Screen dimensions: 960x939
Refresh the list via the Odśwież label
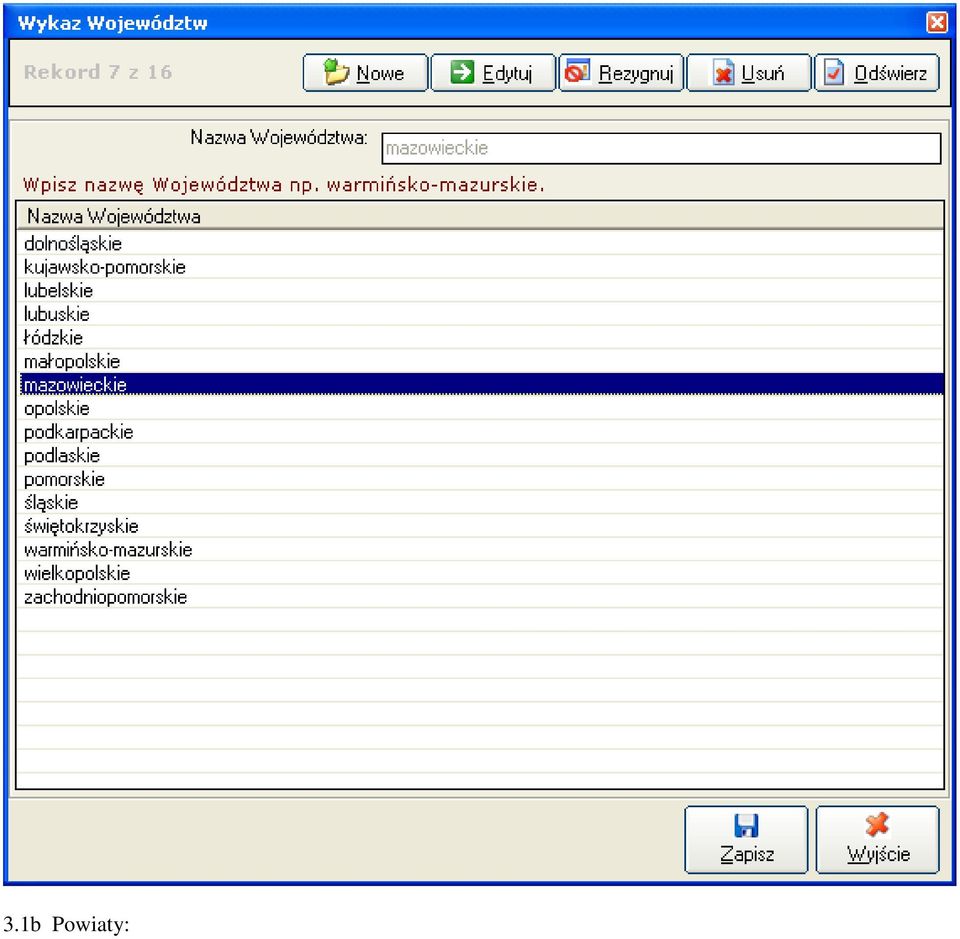tap(890, 73)
